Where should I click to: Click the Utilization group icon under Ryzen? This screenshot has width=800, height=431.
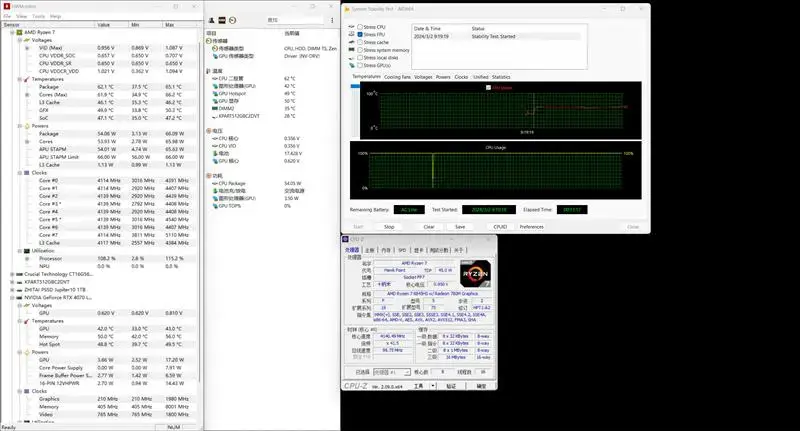27,251
